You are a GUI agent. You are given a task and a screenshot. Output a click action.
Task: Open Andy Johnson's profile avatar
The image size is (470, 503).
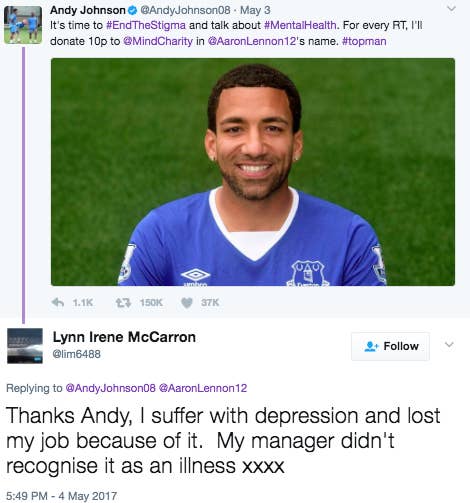pyautogui.click(x=23, y=25)
